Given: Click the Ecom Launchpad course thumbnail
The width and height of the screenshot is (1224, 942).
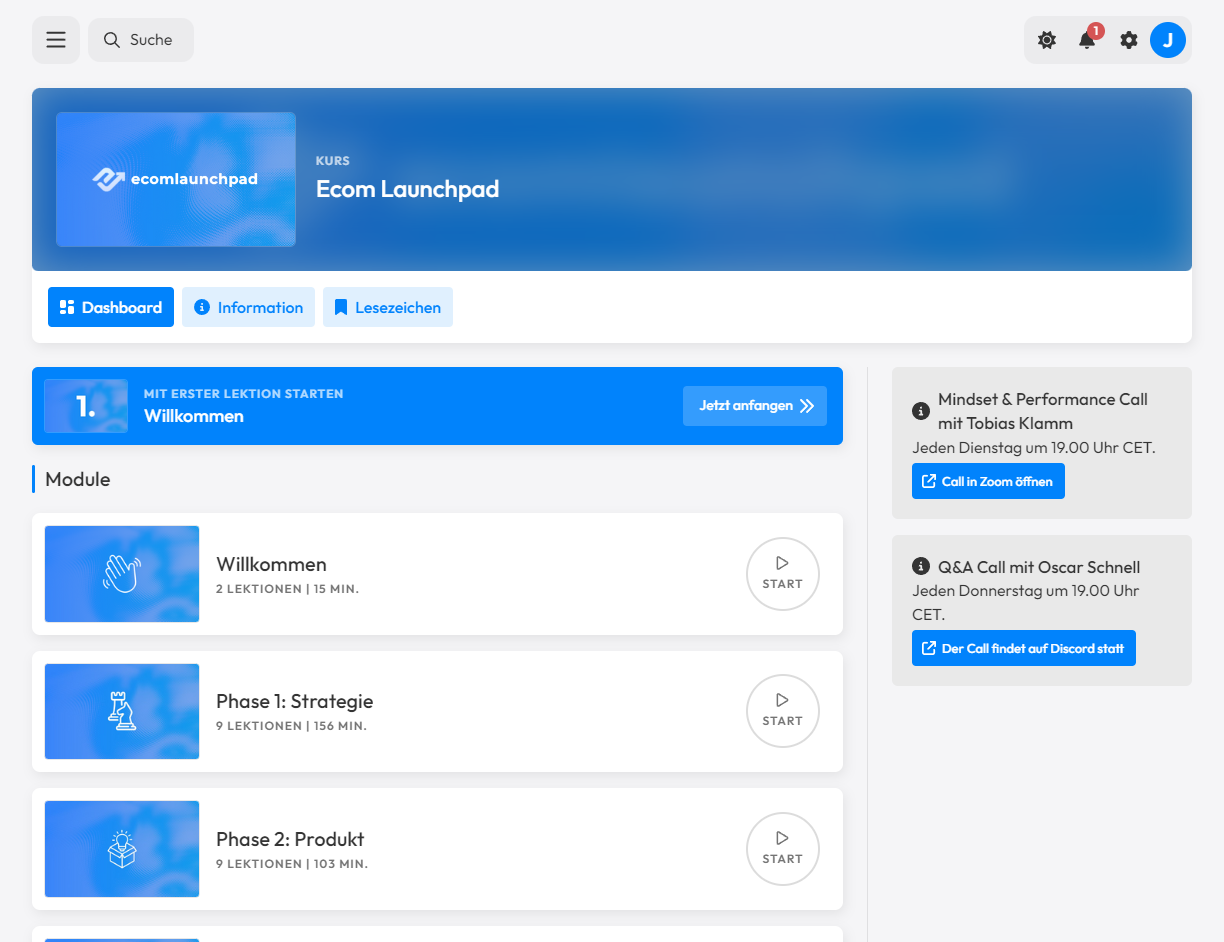Looking at the screenshot, I should [x=176, y=179].
